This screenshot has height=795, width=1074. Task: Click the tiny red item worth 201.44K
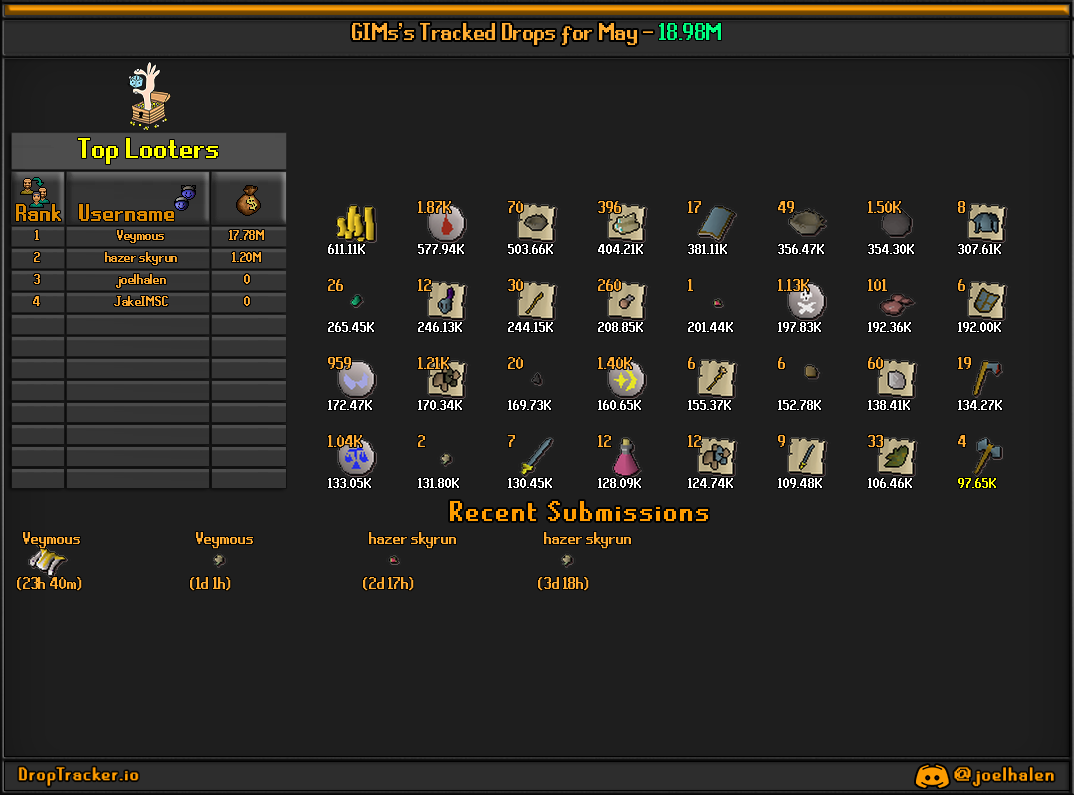tap(717, 302)
